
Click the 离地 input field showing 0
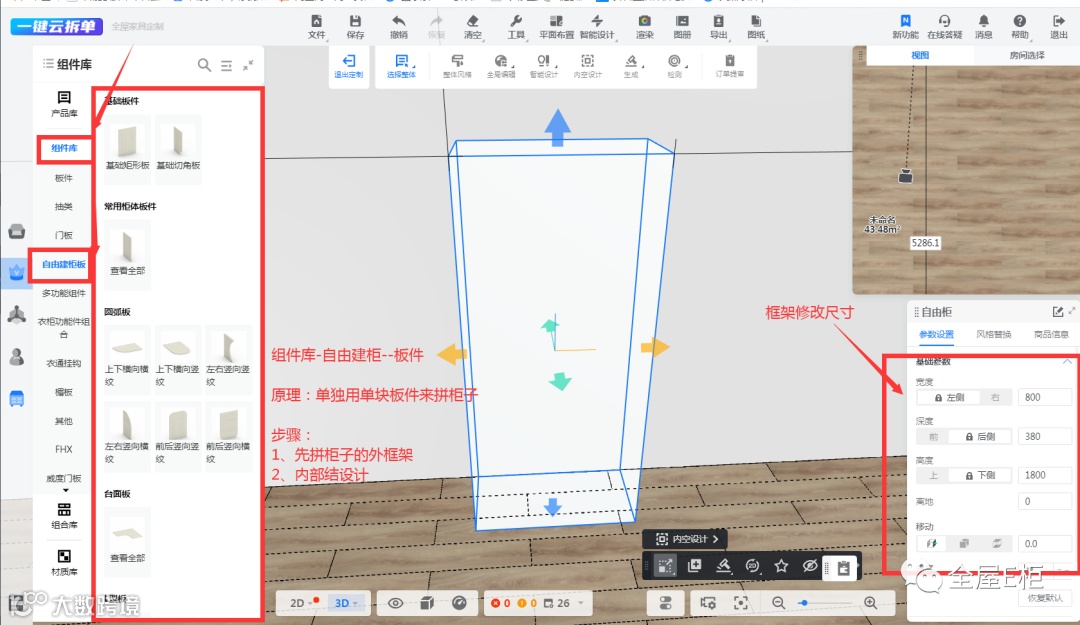[1044, 502]
